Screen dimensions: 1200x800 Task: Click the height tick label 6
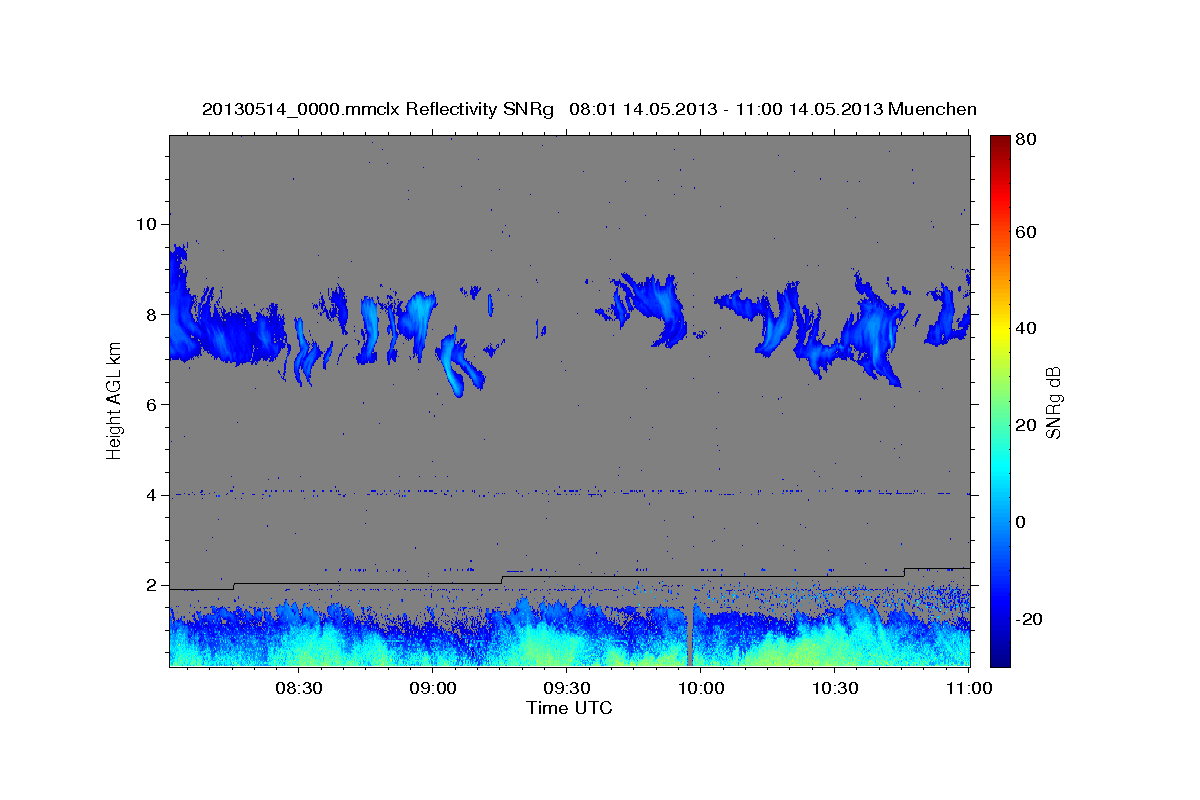coord(152,404)
